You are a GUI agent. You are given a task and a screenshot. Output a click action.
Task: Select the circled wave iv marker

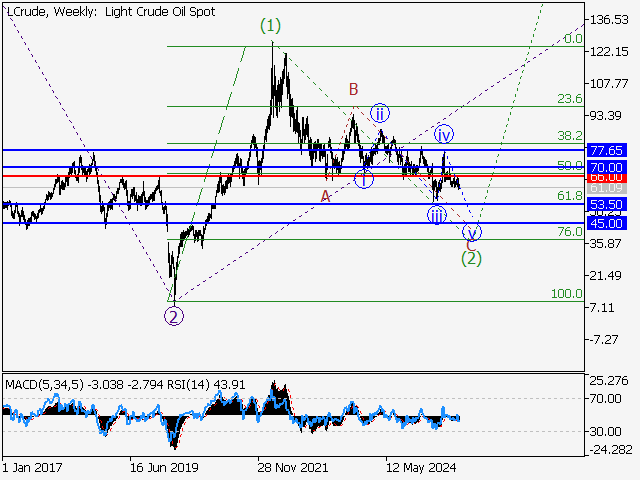point(444,133)
